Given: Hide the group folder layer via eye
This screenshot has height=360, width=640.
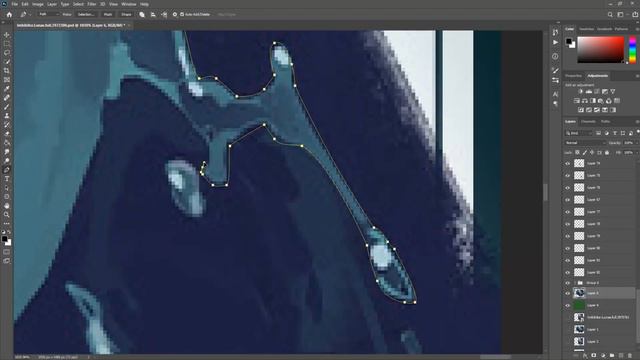Looking at the screenshot, I should pyautogui.click(x=567, y=283).
